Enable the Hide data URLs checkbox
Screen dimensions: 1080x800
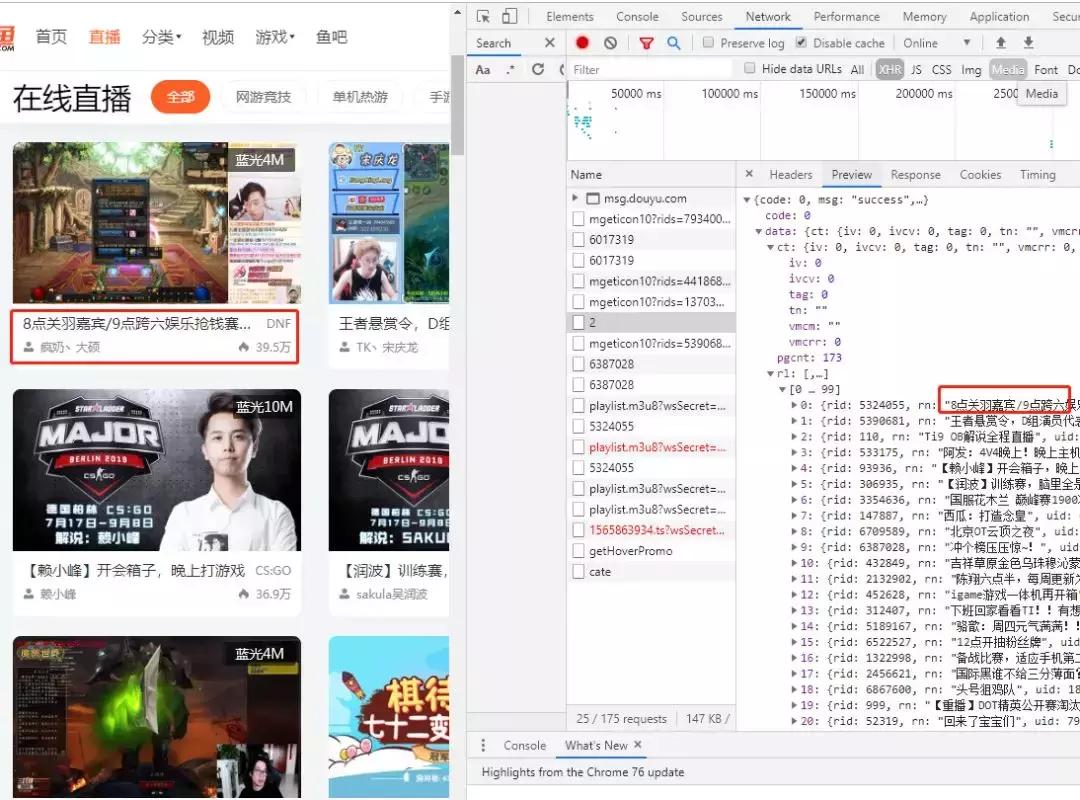click(x=749, y=69)
